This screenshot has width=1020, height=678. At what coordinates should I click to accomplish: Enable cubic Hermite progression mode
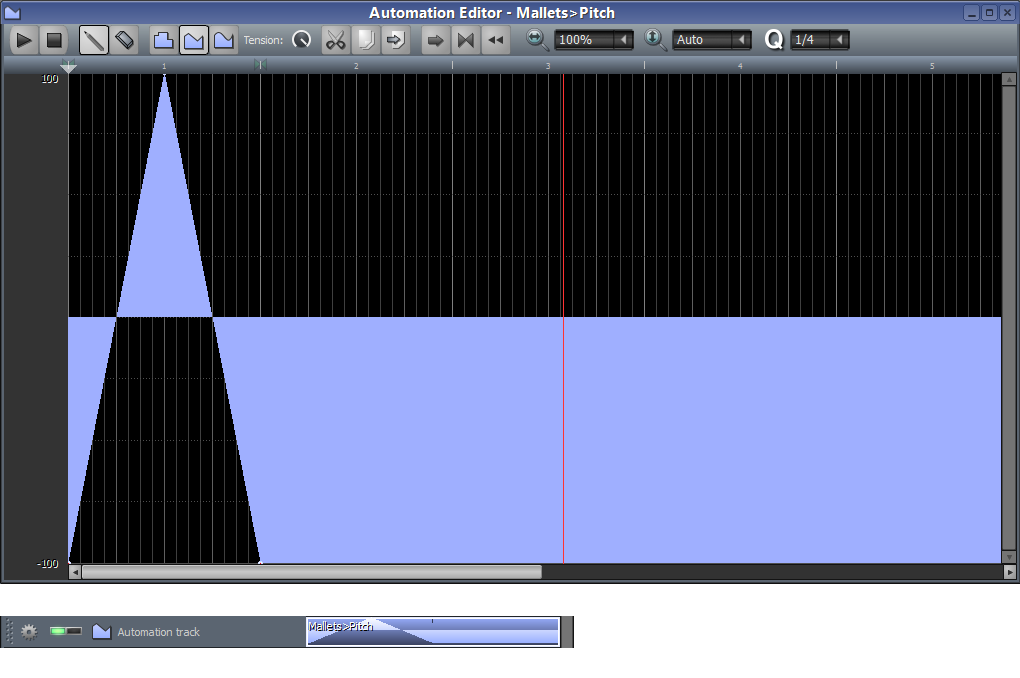pos(224,40)
